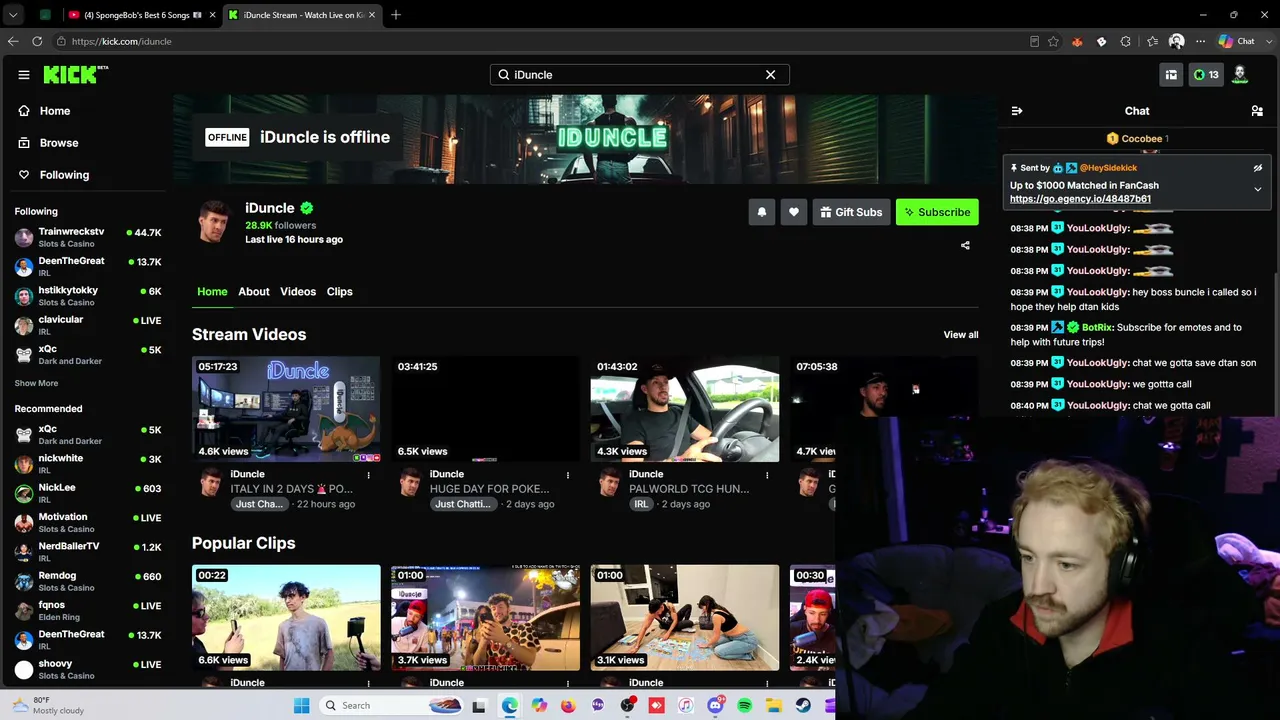Open Firefox from the taskbar
Image resolution: width=1280 pixels, height=720 pixels.
[x=568, y=706]
